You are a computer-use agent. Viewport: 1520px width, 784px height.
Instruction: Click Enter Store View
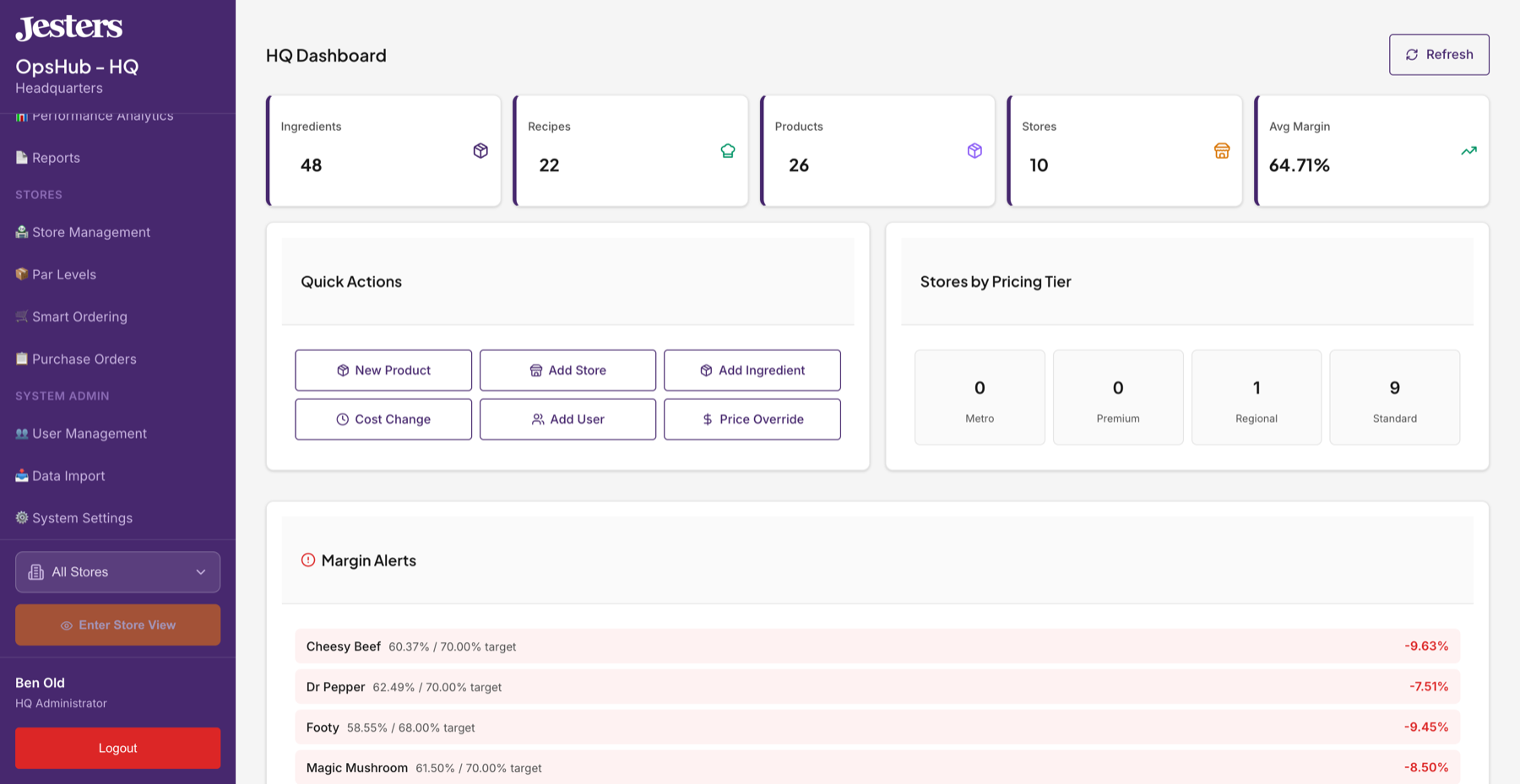(117, 624)
